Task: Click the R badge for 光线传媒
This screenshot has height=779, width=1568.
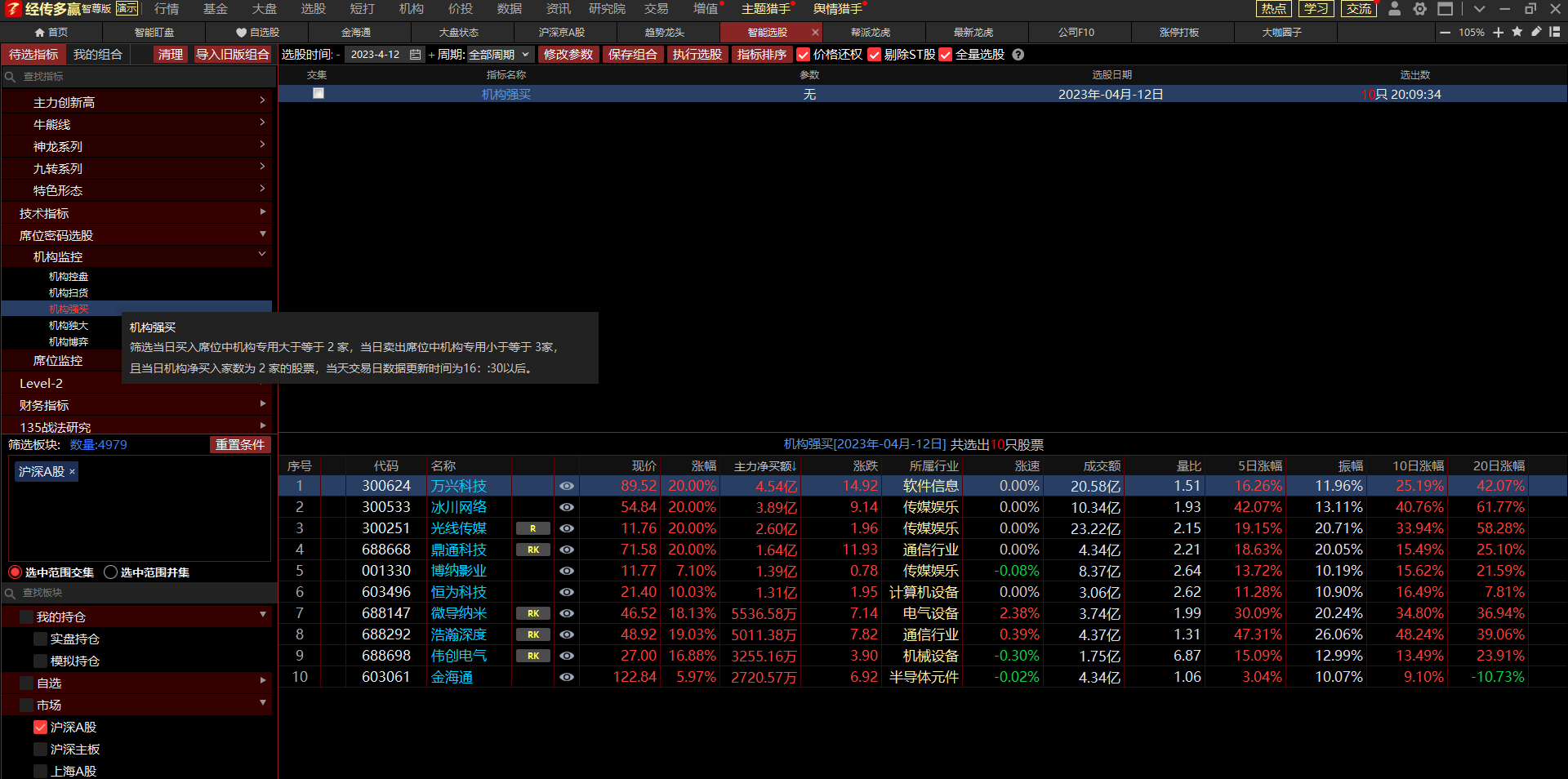Action: pos(533,528)
